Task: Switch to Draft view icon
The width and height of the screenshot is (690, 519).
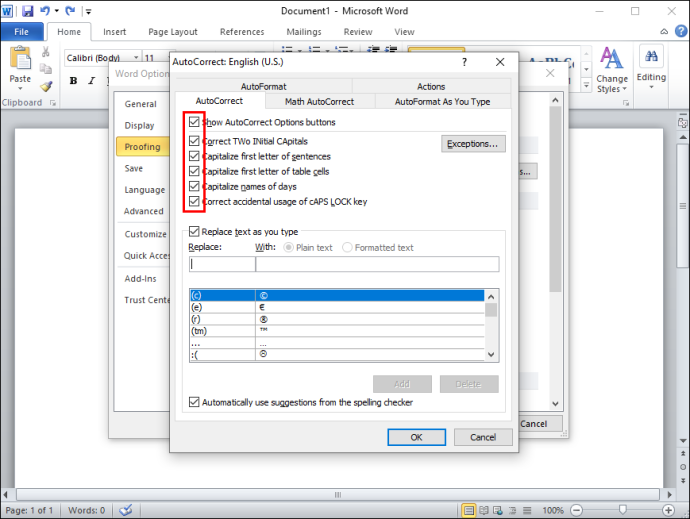Action: pyautogui.click(x=527, y=510)
